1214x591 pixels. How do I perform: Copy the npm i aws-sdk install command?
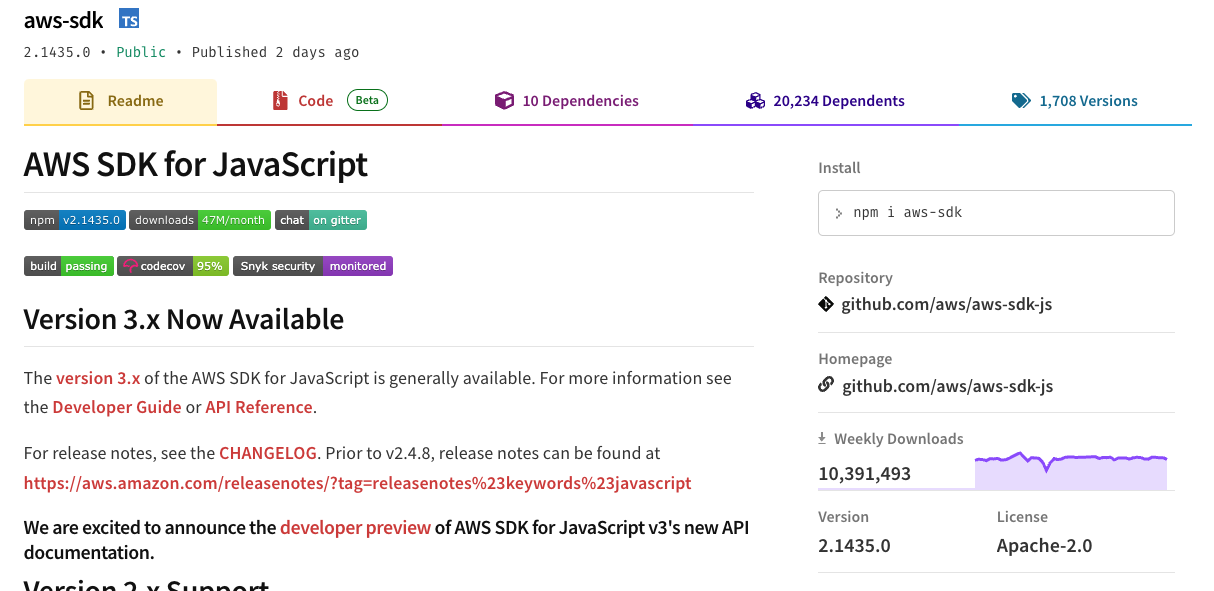pyautogui.click(x=996, y=213)
